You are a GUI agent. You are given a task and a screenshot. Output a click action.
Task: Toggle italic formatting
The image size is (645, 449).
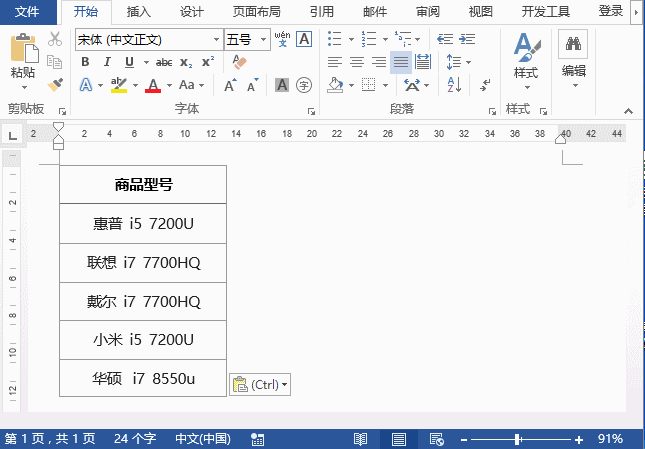click(x=107, y=62)
